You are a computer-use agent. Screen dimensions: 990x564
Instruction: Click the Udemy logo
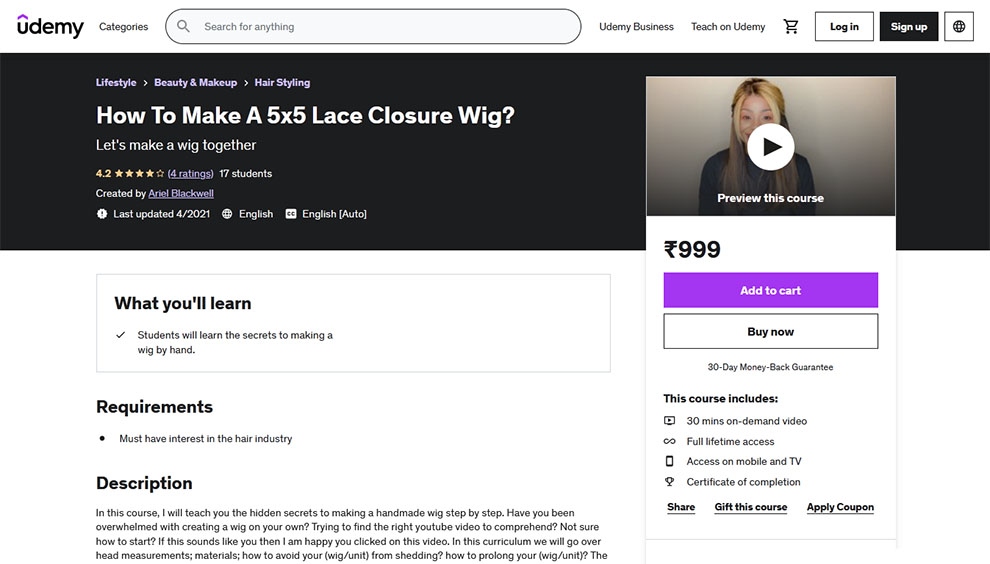[x=51, y=27]
